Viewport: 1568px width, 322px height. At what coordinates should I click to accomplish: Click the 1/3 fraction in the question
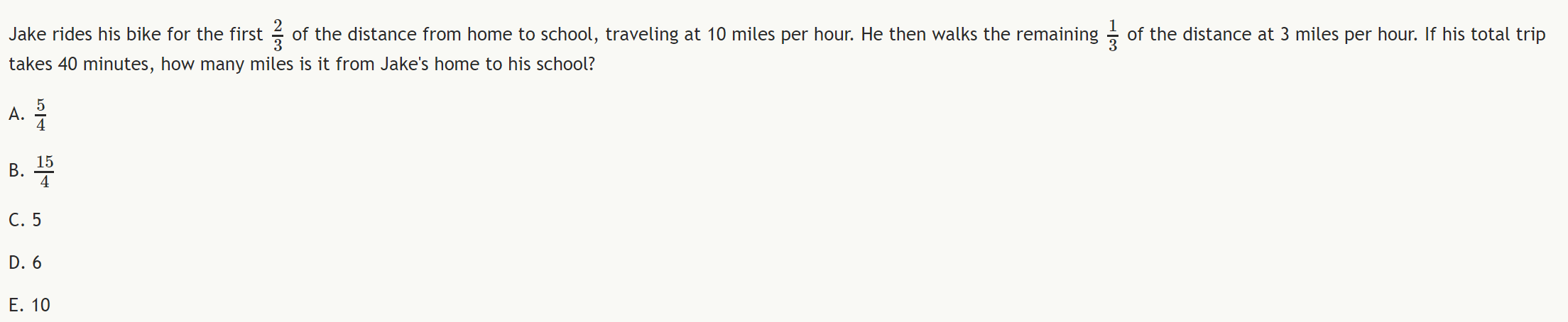pos(1113,35)
